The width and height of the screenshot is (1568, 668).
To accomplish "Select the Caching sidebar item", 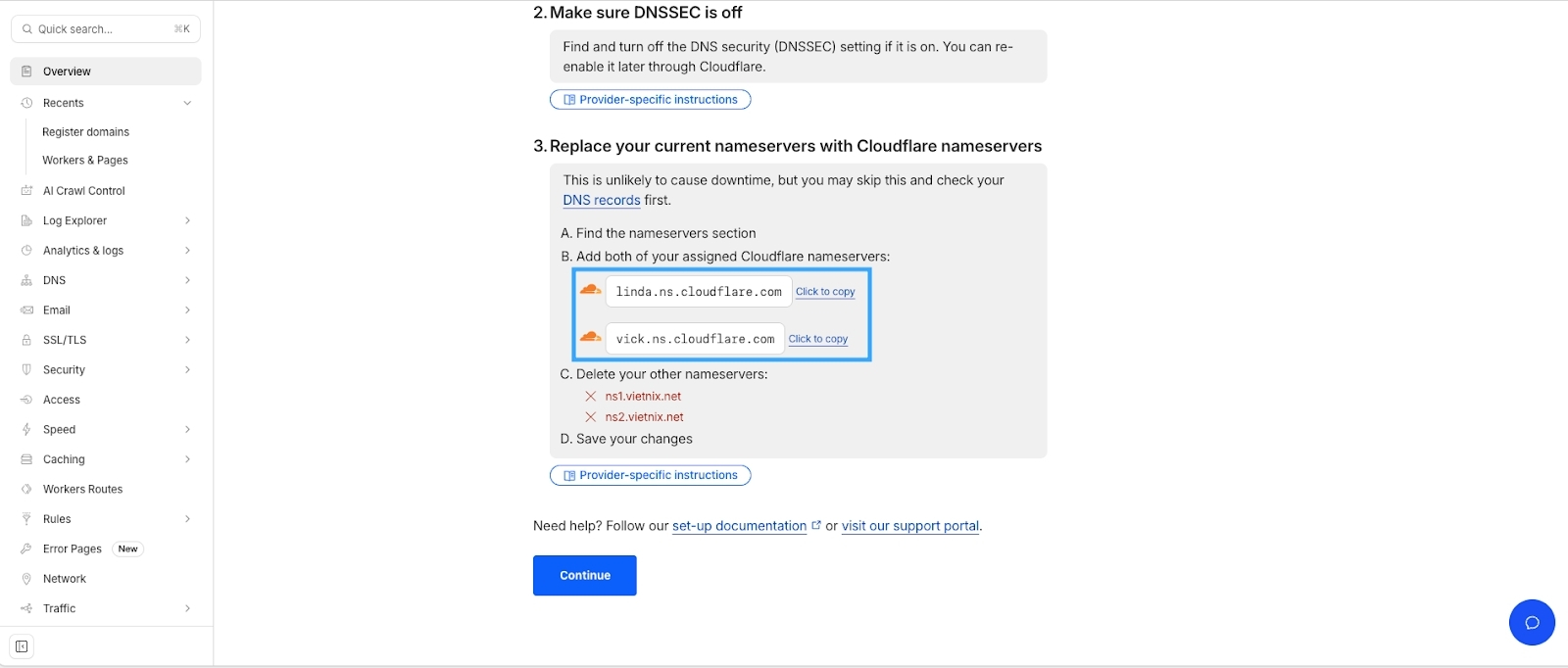I will coord(64,458).
